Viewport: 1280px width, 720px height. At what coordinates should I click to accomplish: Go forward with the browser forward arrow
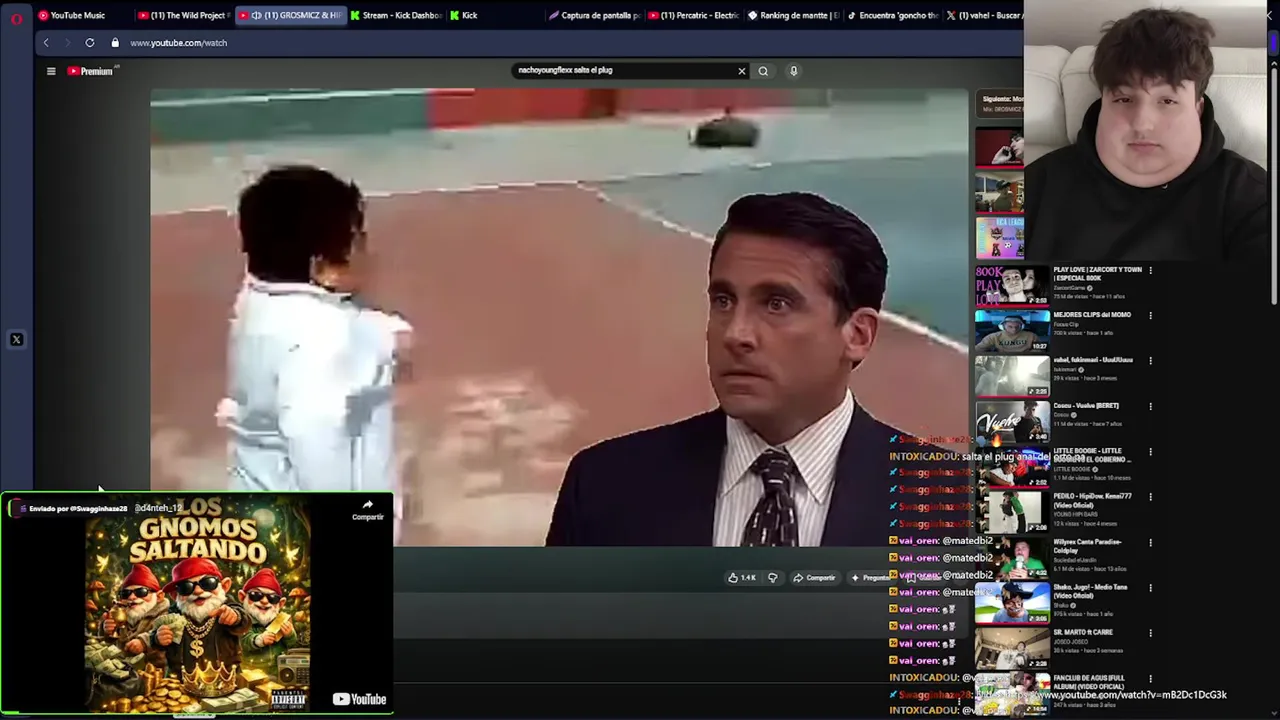67,43
